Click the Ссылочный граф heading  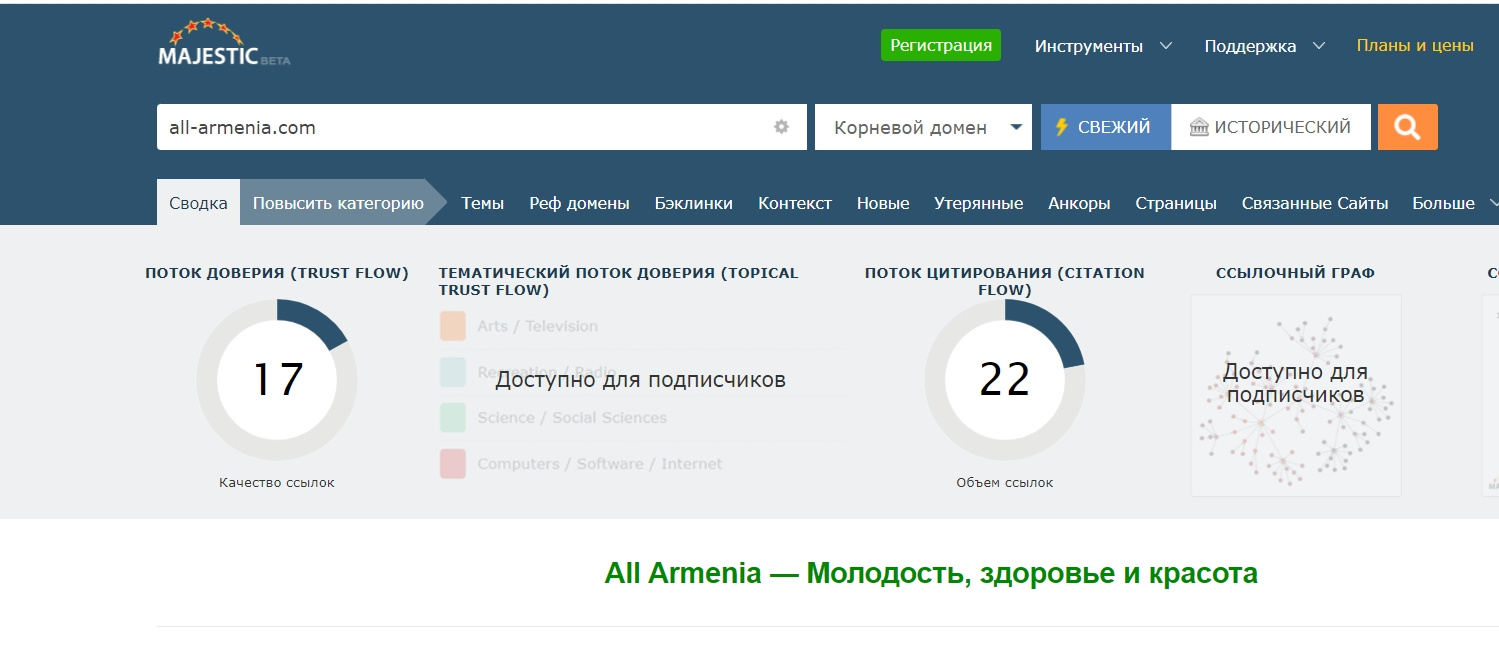(x=1295, y=273)
